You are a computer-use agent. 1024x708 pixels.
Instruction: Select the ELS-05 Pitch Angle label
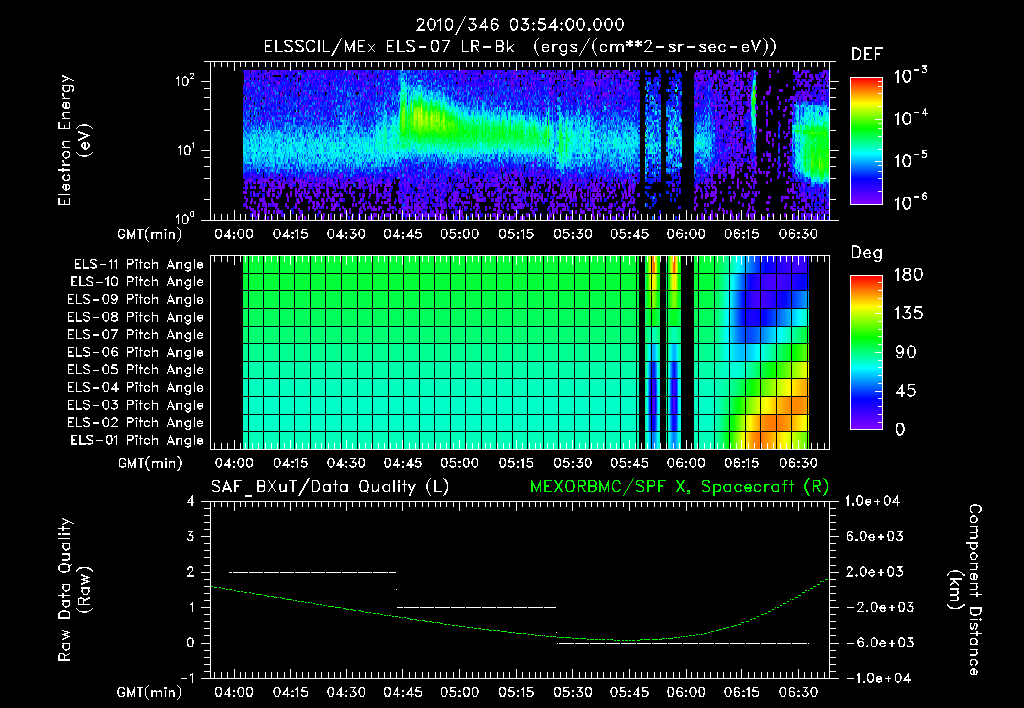136,370
